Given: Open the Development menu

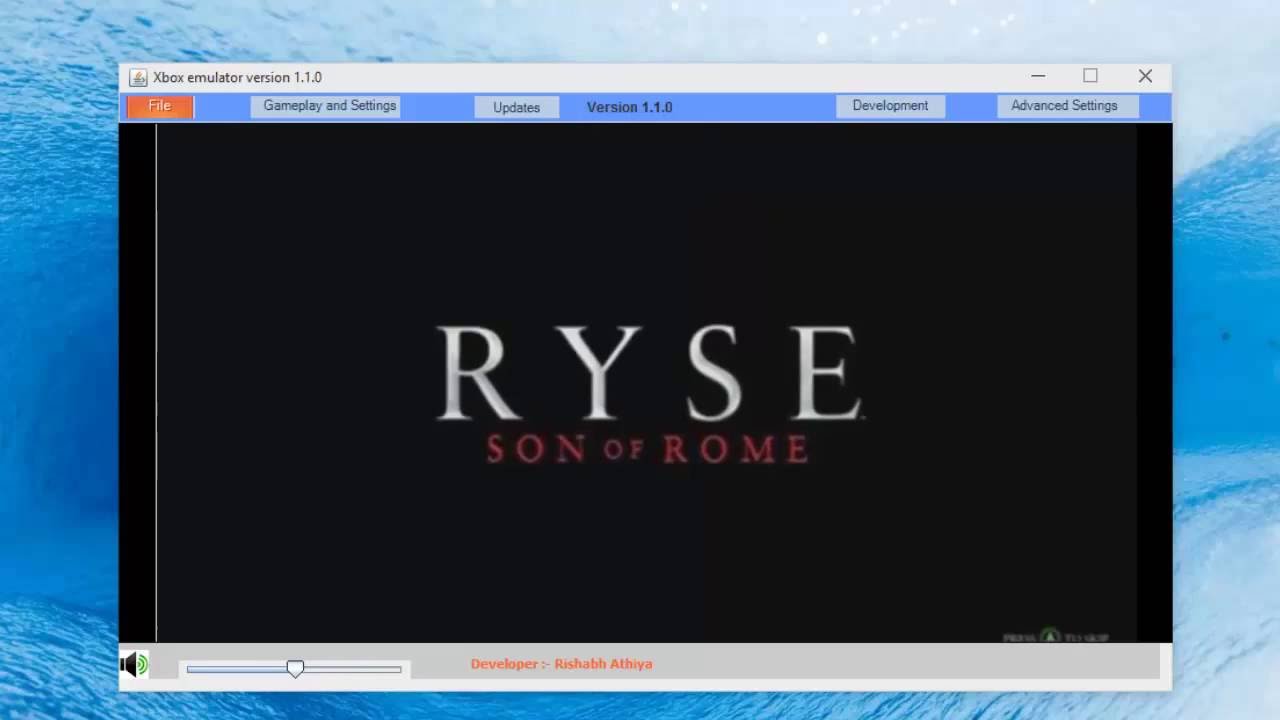Looking at the screenshot, I should pyautogui.click(x=890, y=106).
